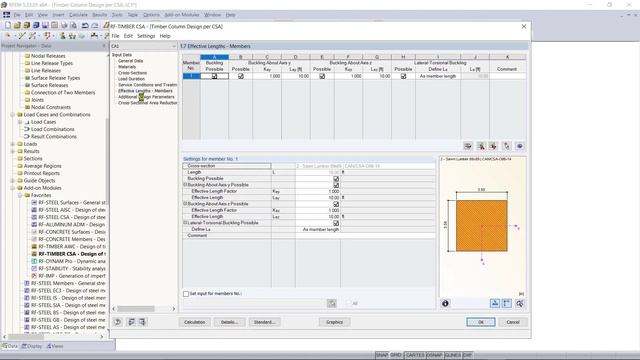Toggle Buckling About Axis y Possible checkbox in table
The height and width of the screenshot is (360, 640).
point(241,76)
